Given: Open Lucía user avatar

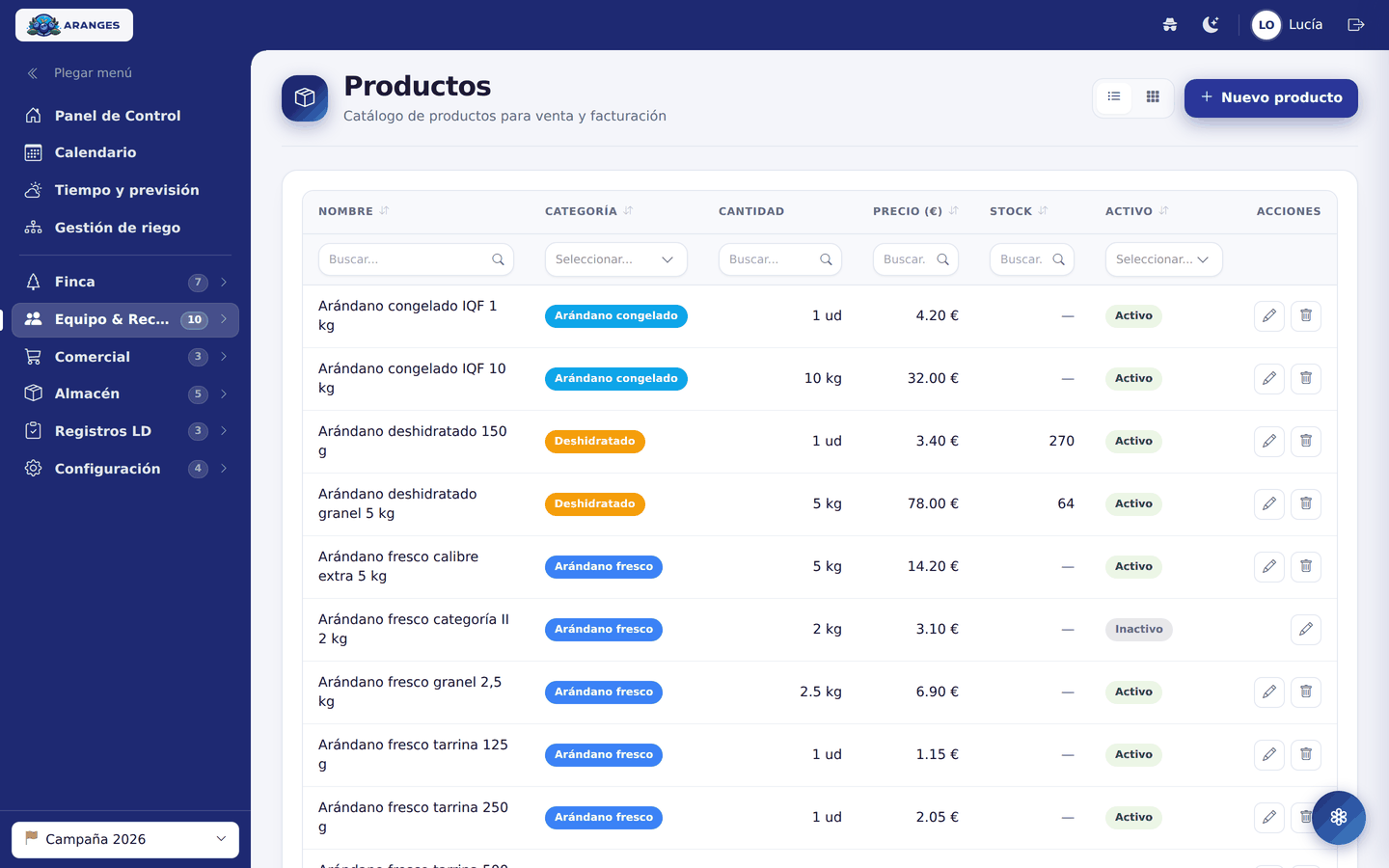Looking at the screenshot, I should (x=1266, y=25).
